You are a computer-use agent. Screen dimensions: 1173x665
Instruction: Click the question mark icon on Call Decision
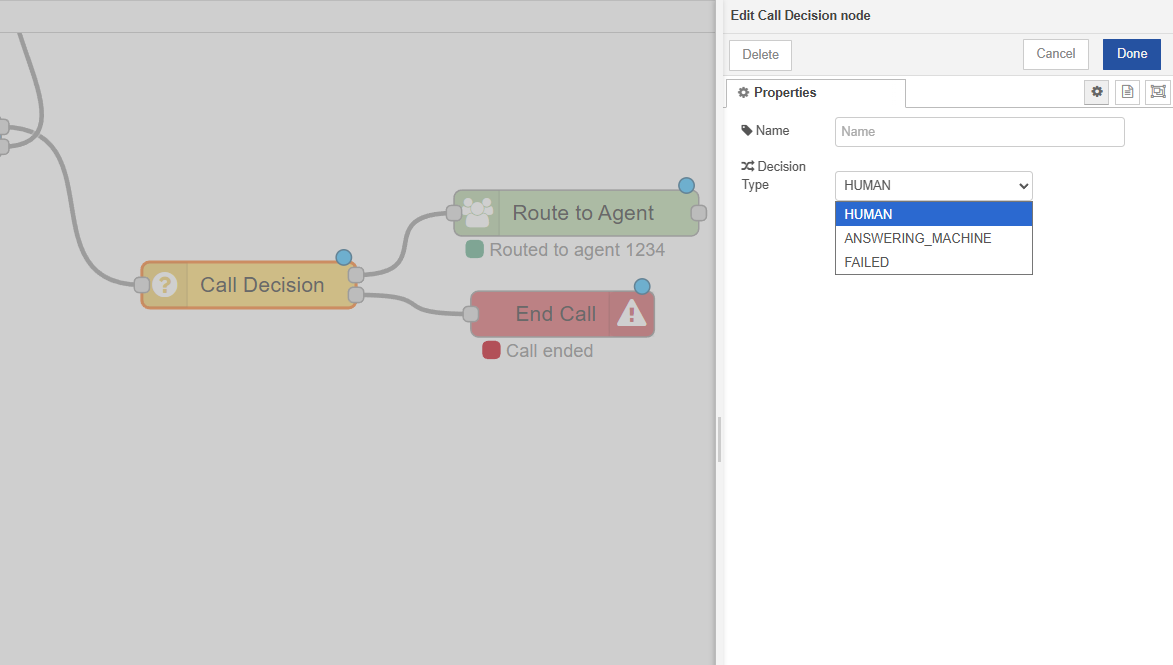tap(165, 285)
